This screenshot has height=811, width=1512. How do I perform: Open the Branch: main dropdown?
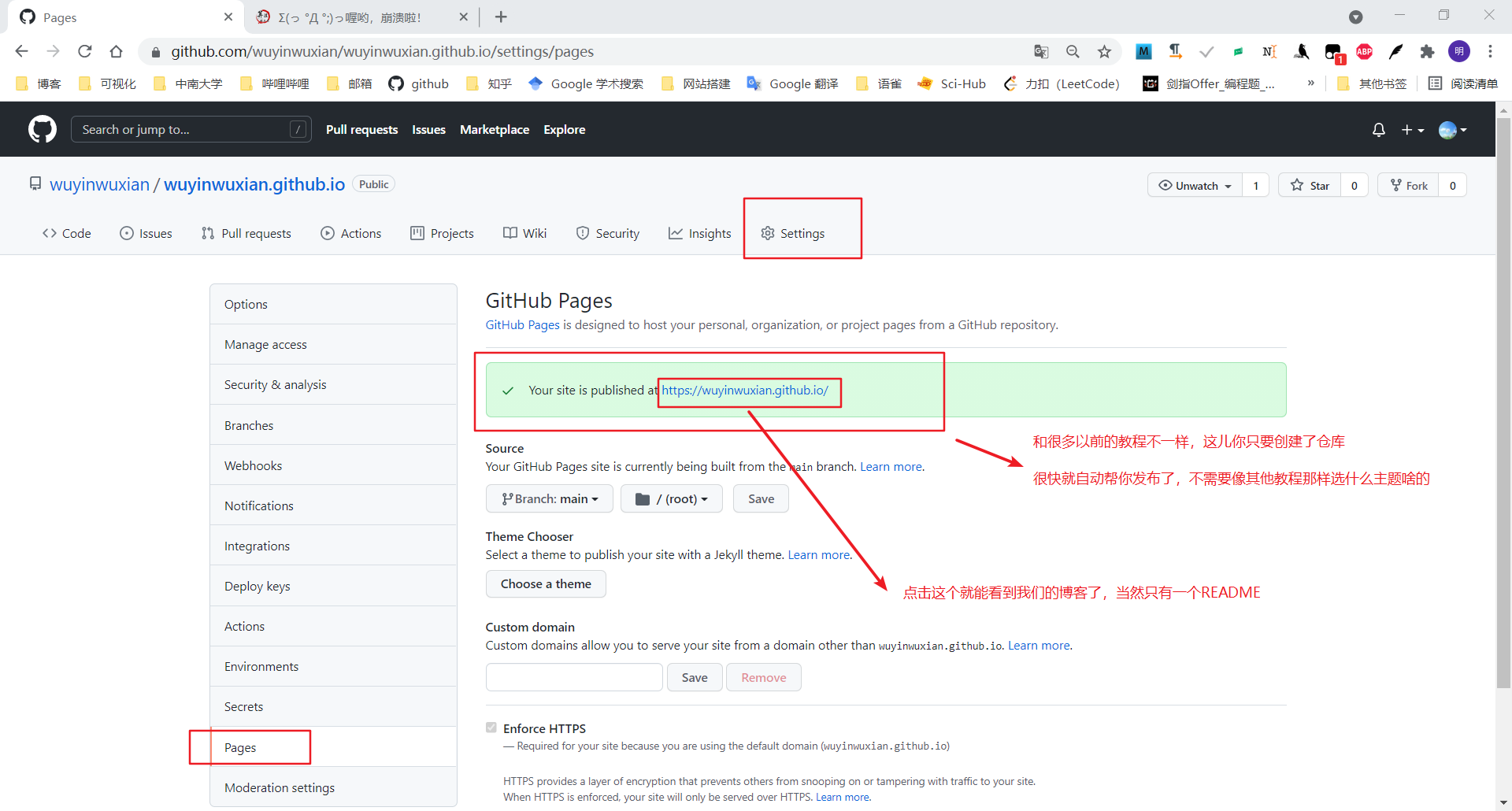(x=550, y=498)
